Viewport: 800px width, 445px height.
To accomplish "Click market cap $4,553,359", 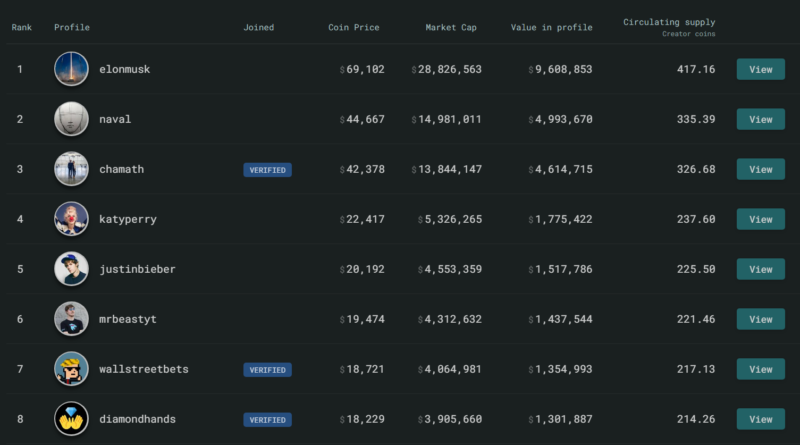I will point(449,269).
